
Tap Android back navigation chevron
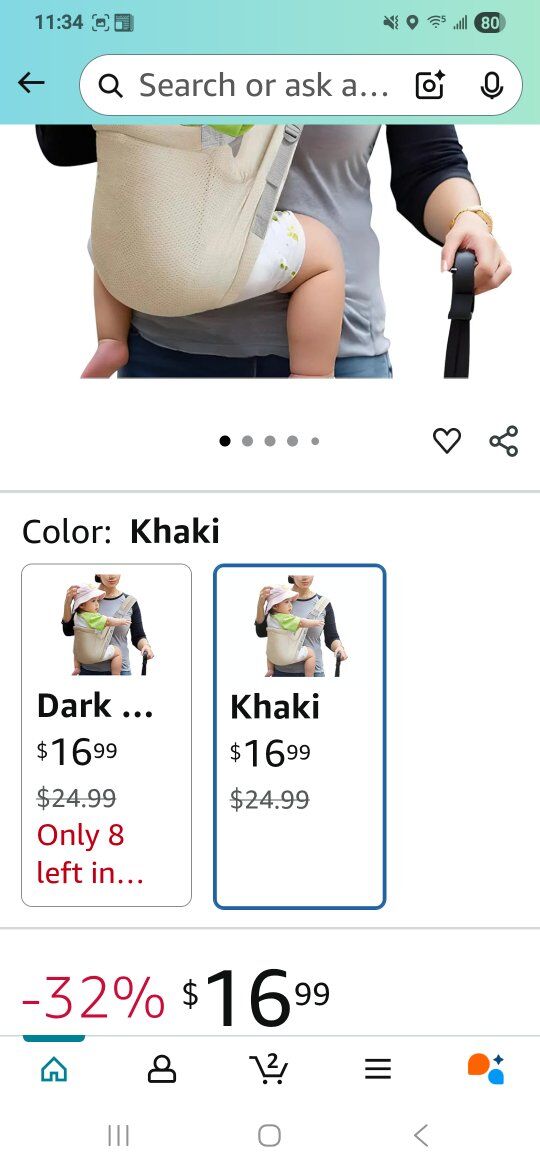point(421,1136)
